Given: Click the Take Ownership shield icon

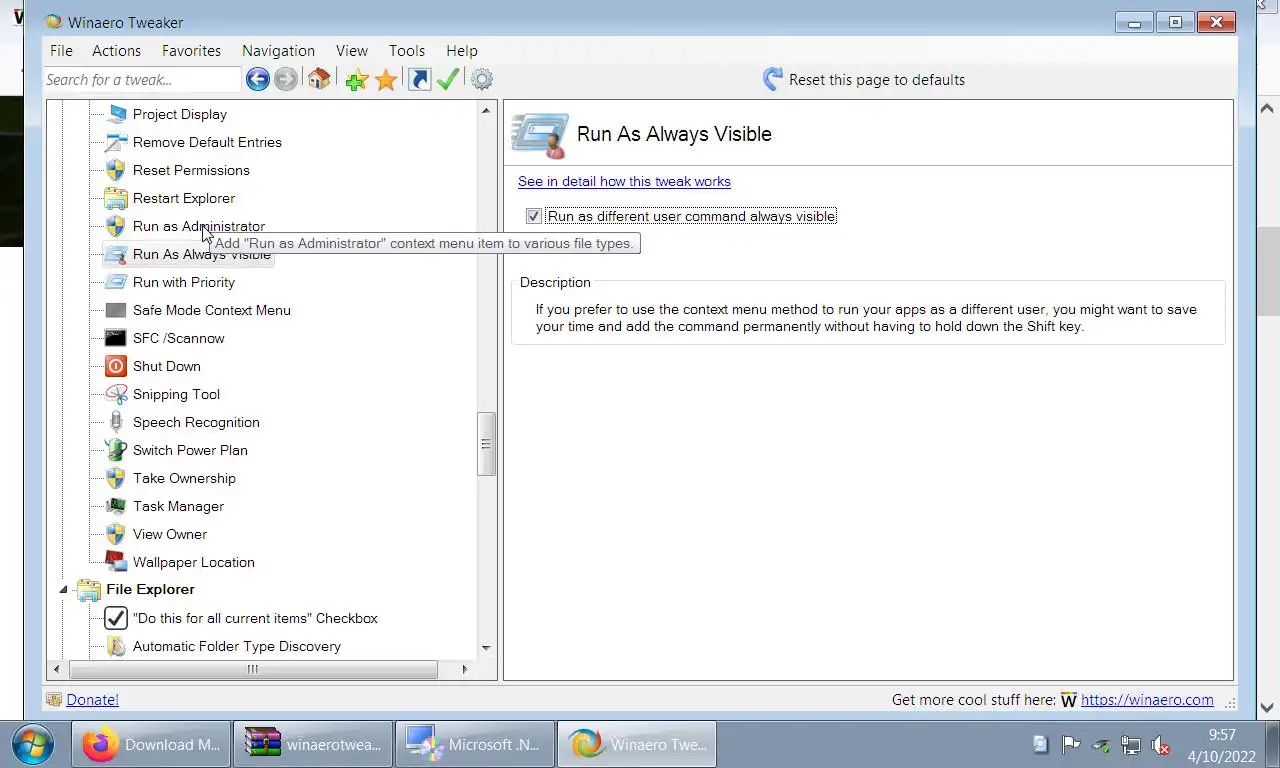Looking at the screenshot, I should (116, 478).
